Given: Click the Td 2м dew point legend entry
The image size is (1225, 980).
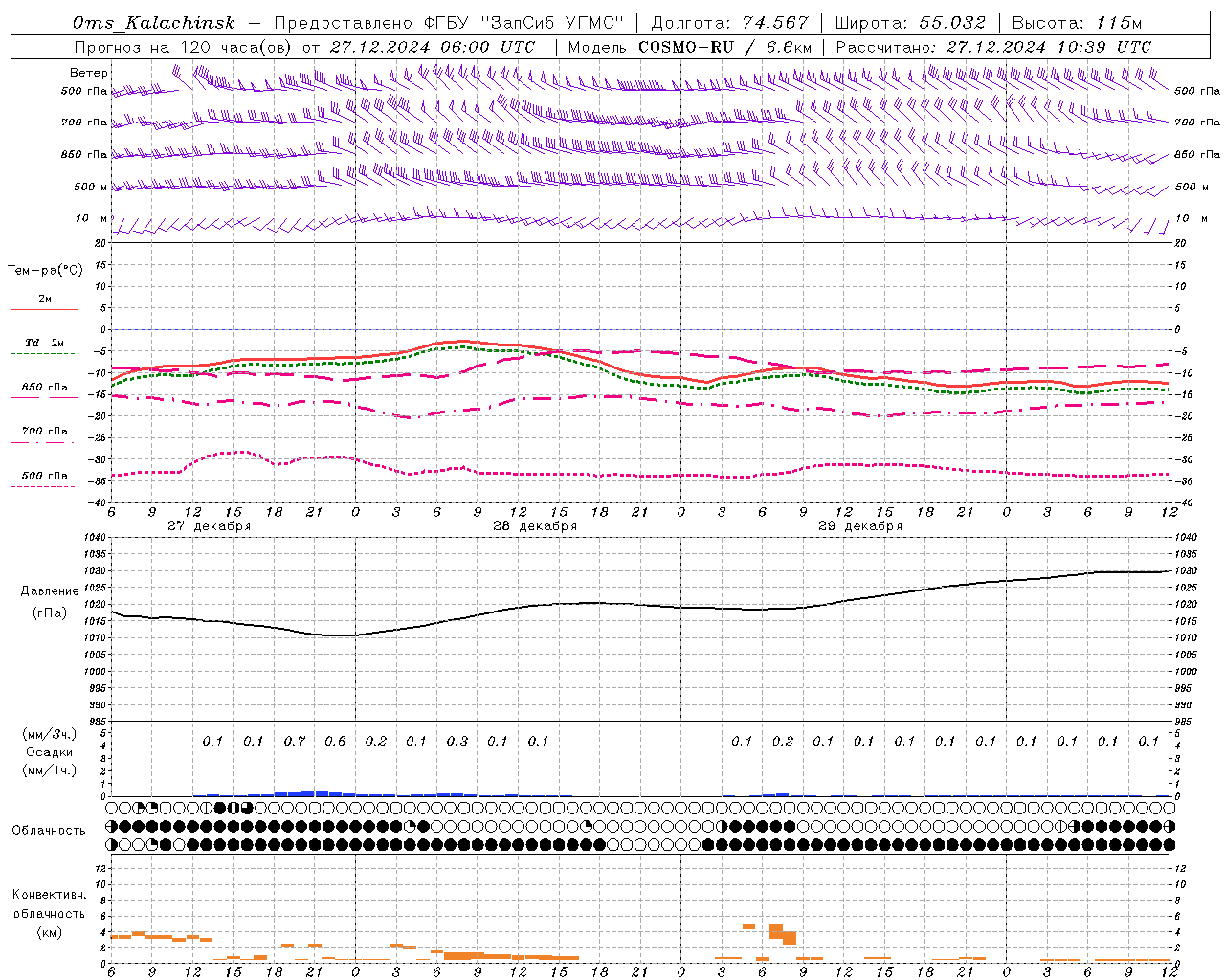Looking at the screenshot, I should (44, 343).
